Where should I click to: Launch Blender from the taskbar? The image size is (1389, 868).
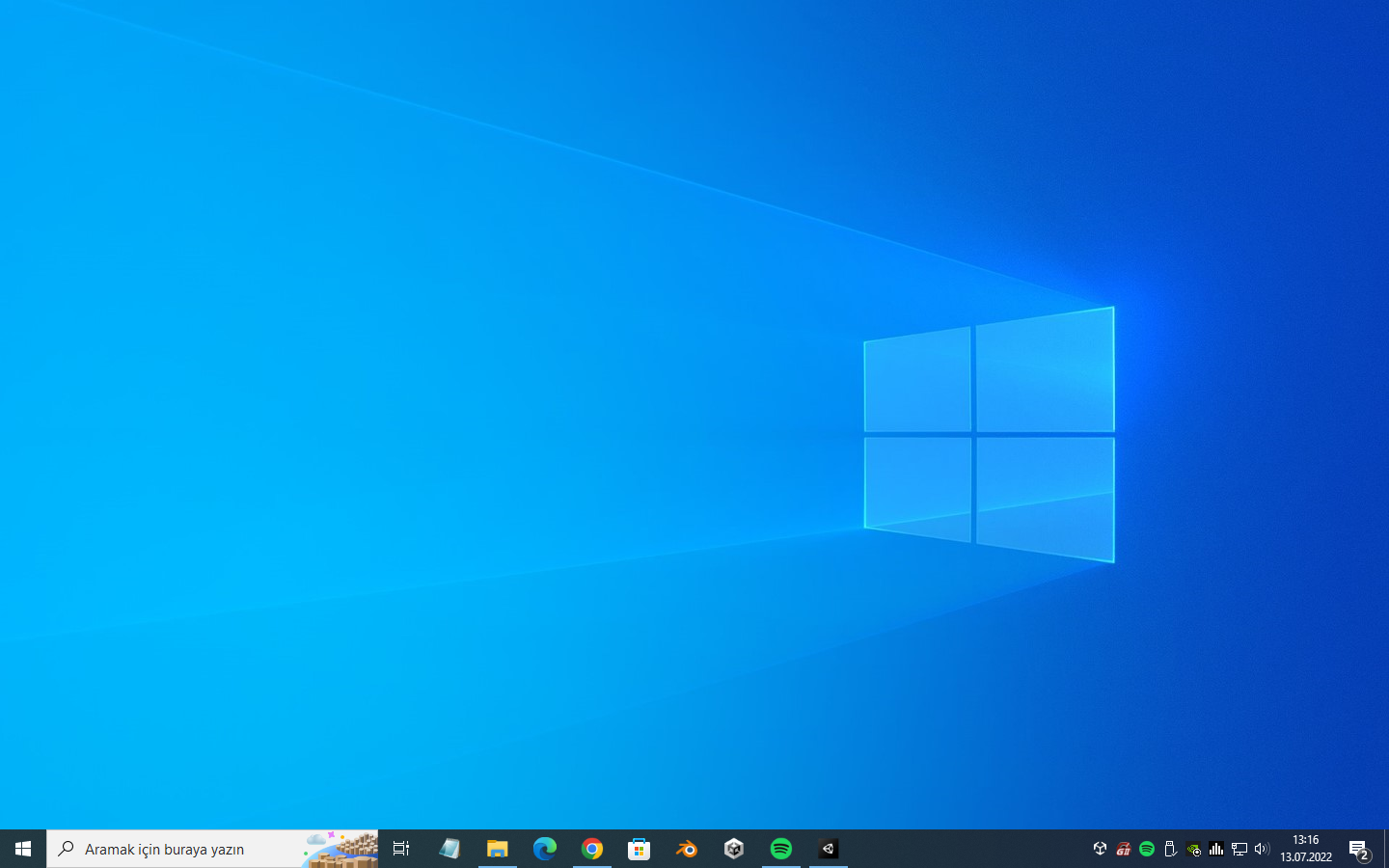pos(686,849)
